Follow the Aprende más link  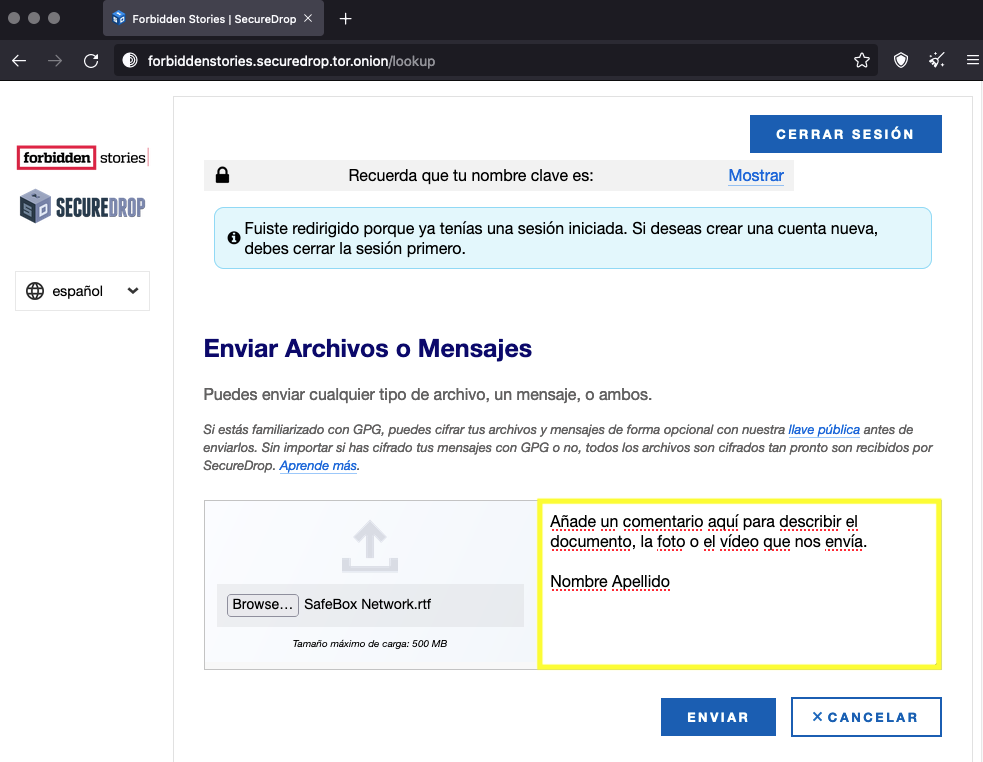[317, 466]
